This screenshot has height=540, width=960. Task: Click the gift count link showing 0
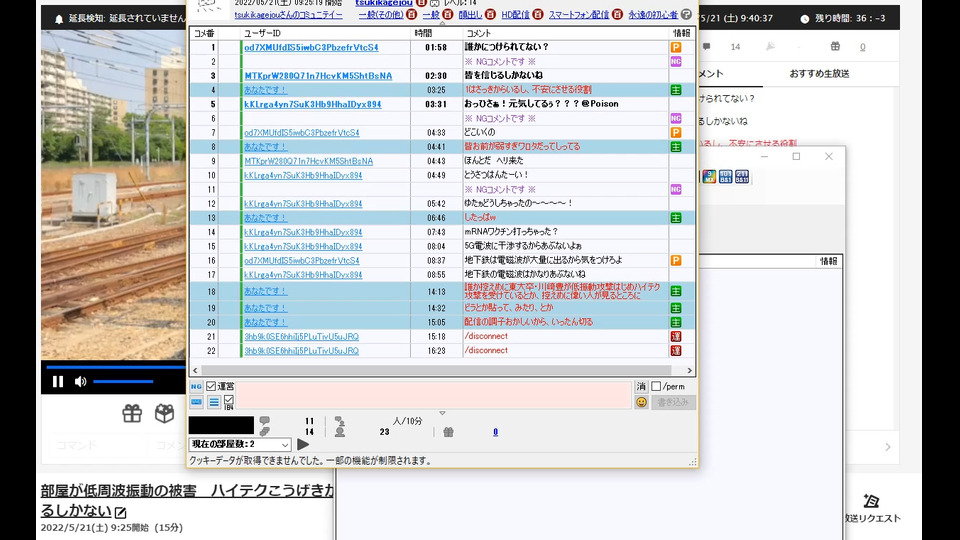[x=495, y=432]
